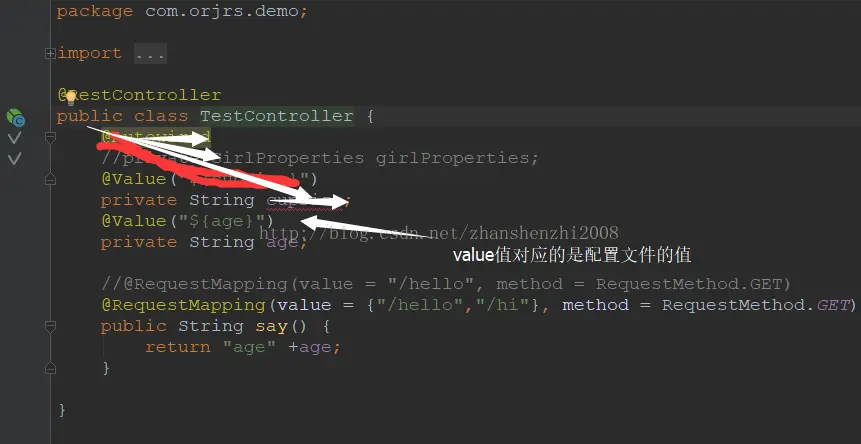Viewport: 861px width, 444px height.
Task: Collapse the say() method fold marker
Action: pyautogui.click(x=51, y=327)
